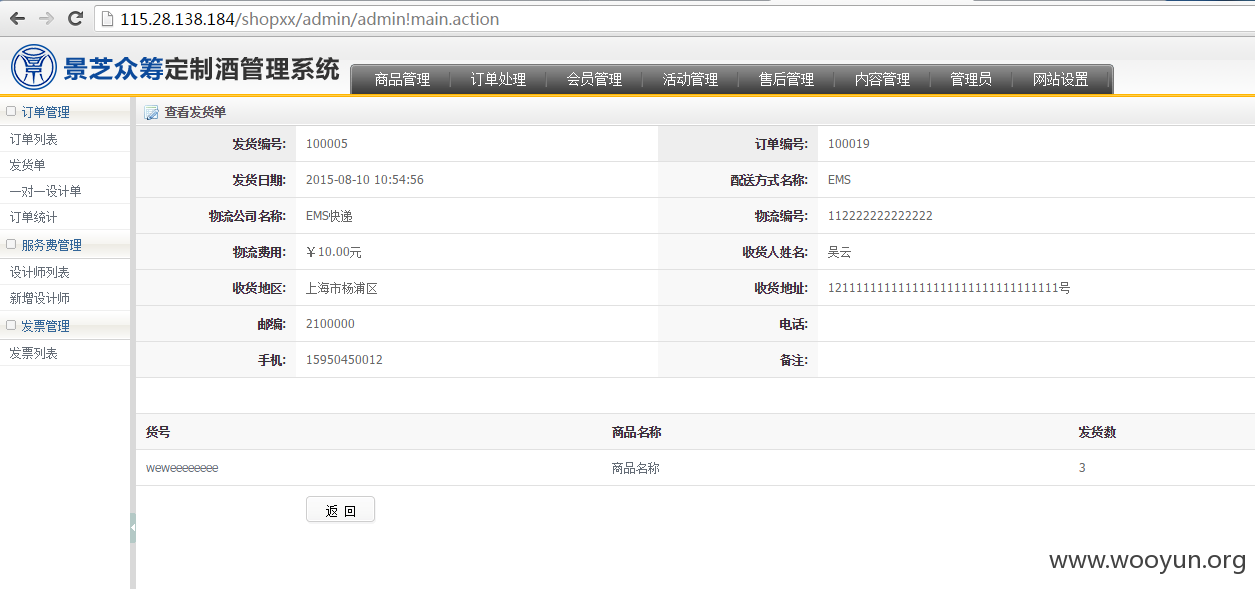The height and width of the screenshot is (589, 1255).
Task: Open 订单列表 in the sidebar
Action: 34,139
